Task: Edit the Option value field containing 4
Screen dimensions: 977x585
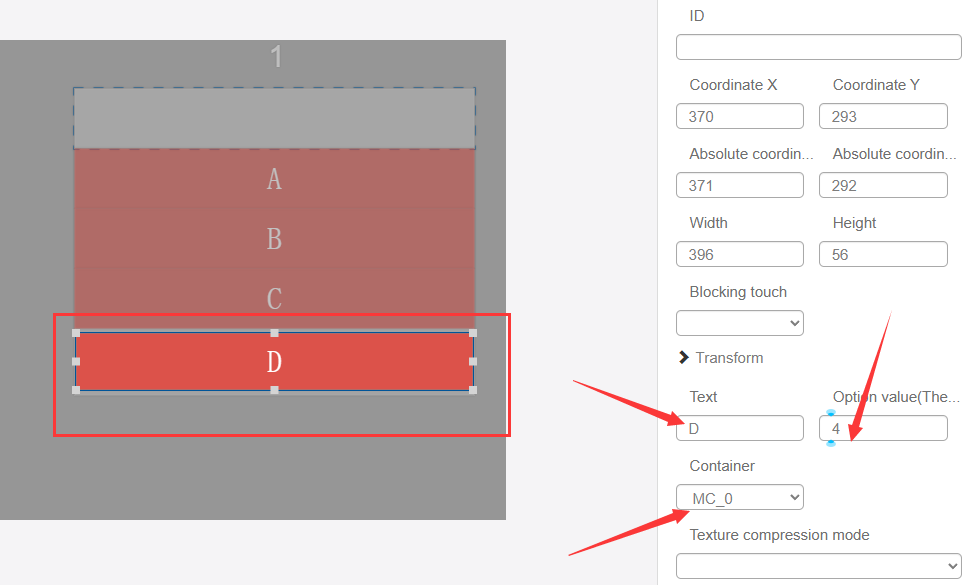Action: [883, 429]
